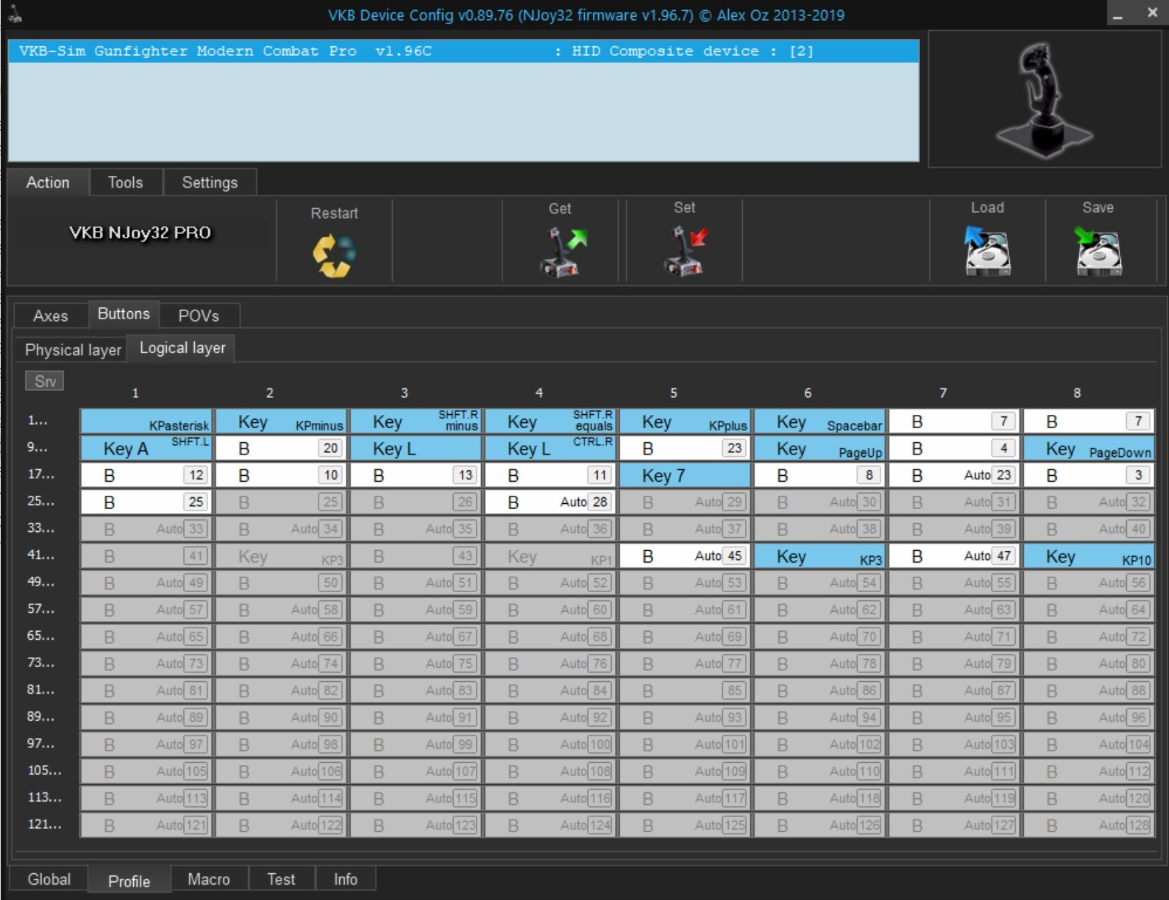Select the Key Spacebar cell
The width and height of the screenshot is (1169, 900).
click(x=819, y=421)
